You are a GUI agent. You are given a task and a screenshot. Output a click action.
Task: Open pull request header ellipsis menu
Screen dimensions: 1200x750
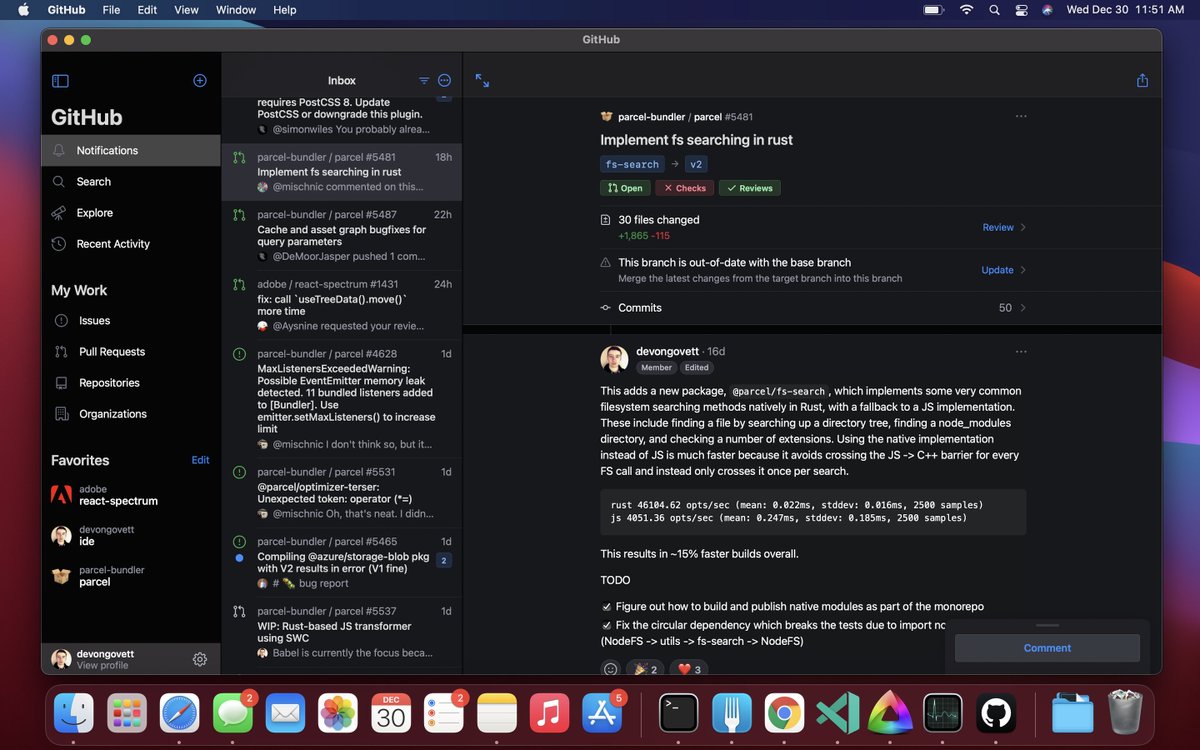1021,116
